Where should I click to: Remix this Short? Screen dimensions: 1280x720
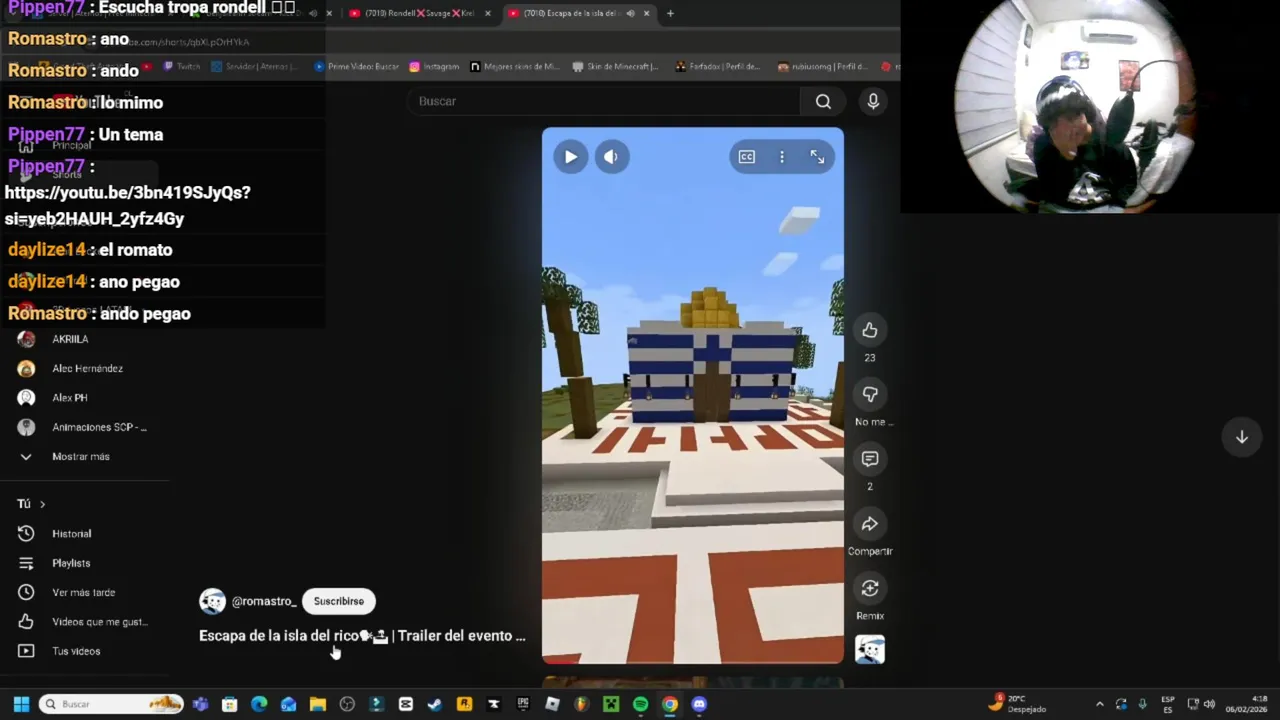point(870,588)
